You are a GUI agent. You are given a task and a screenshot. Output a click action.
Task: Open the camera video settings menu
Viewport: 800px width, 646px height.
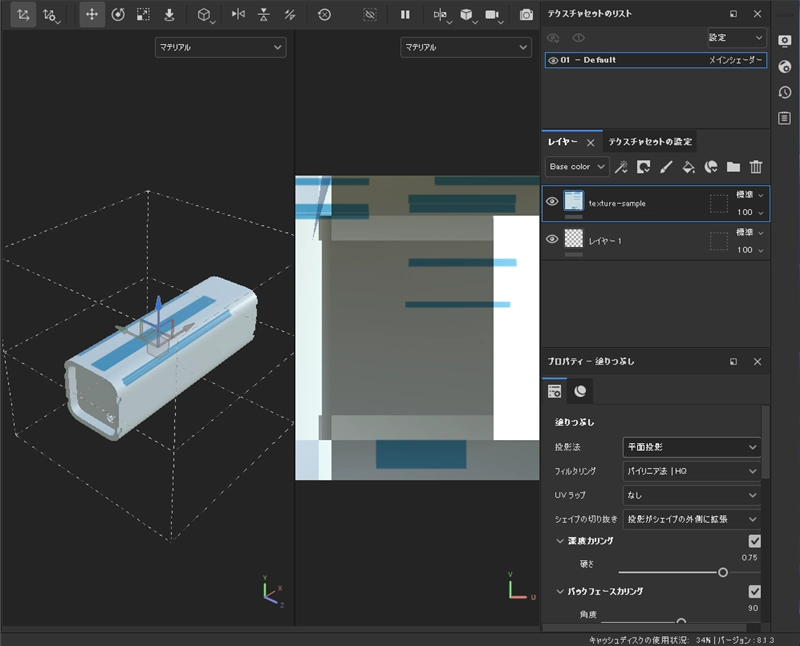493,15
